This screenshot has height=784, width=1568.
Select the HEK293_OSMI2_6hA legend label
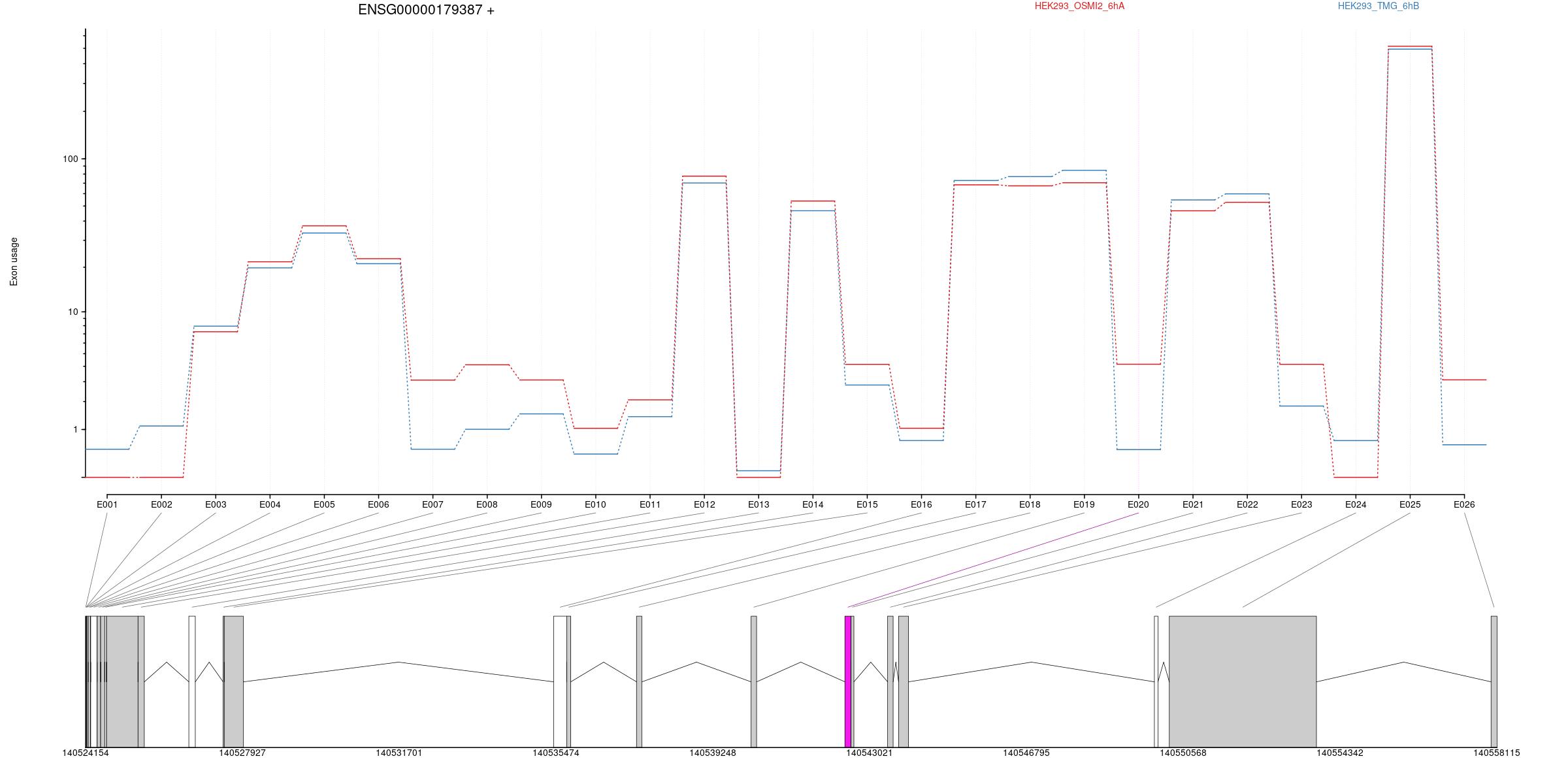pyautogui.click(x=1079, y=6)
